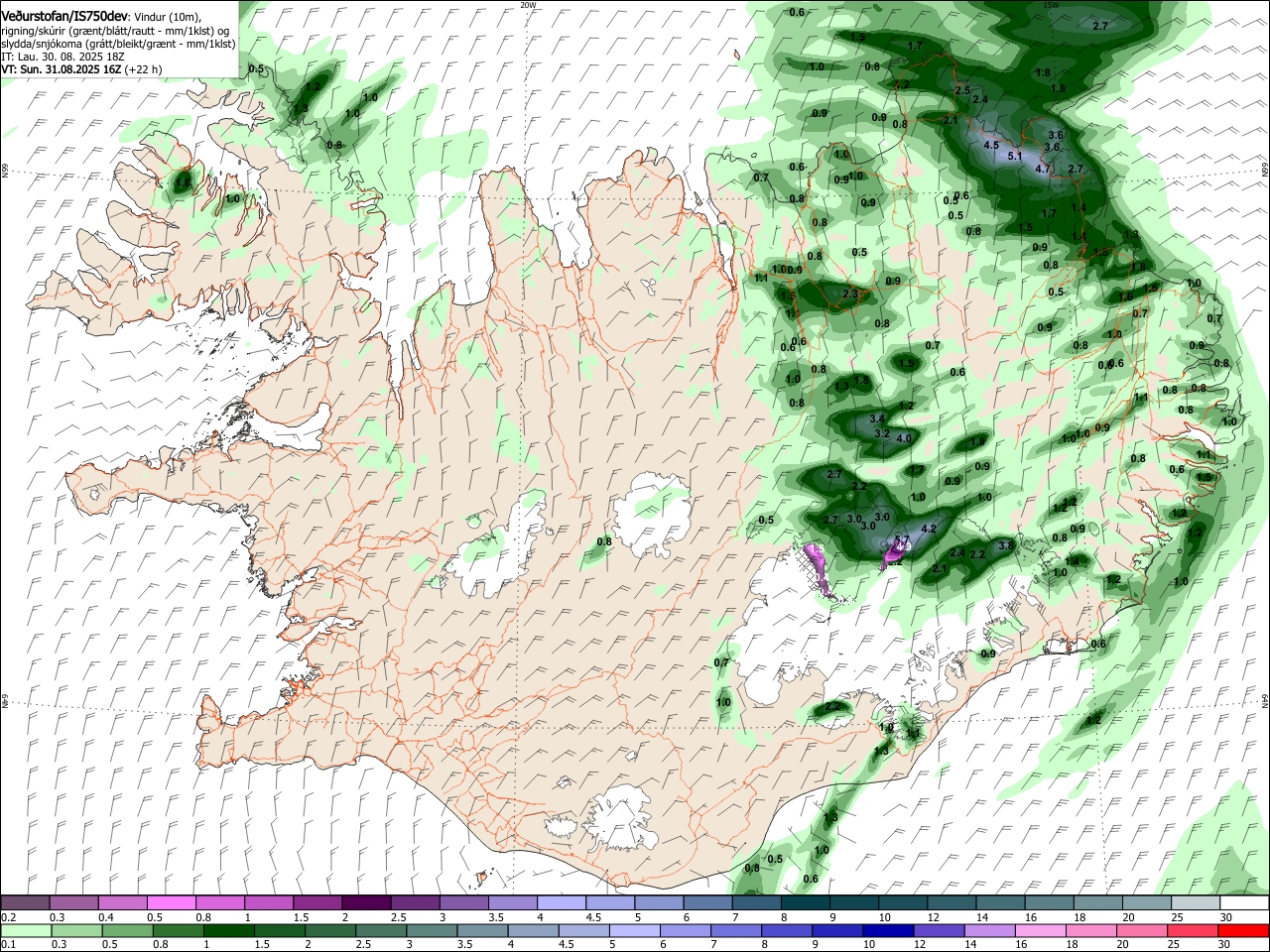Viewport: 1270px width, 952px height.
Task: Select the light gray 25 mm snow swatch
Action: tap(1195, 903)
